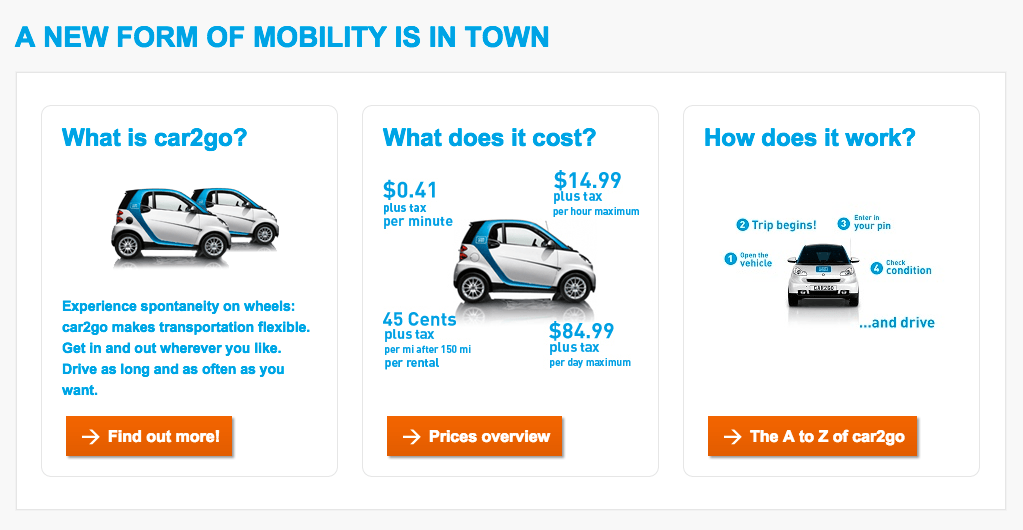This screenshot has height=530, width=1023.
Task: Click the arrow icon on 'The A to Z of car2go'
Action: coord(732,436)
